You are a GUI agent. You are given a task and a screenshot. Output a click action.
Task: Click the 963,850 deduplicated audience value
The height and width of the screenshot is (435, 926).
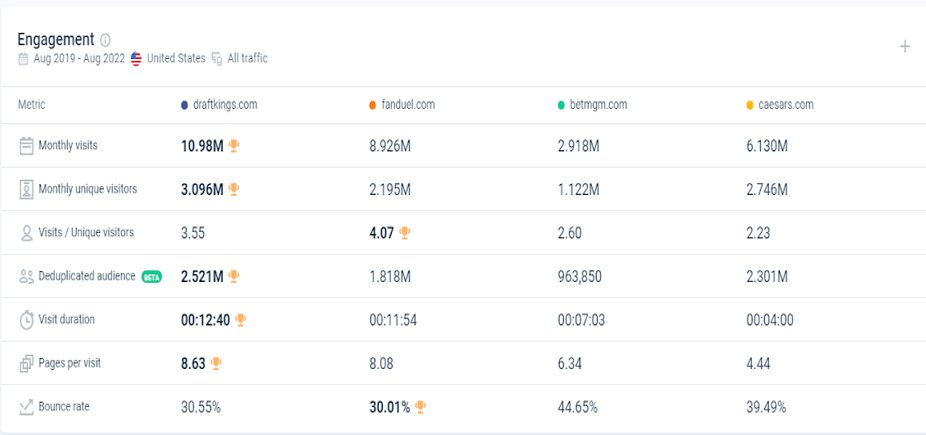click(580, 276)
